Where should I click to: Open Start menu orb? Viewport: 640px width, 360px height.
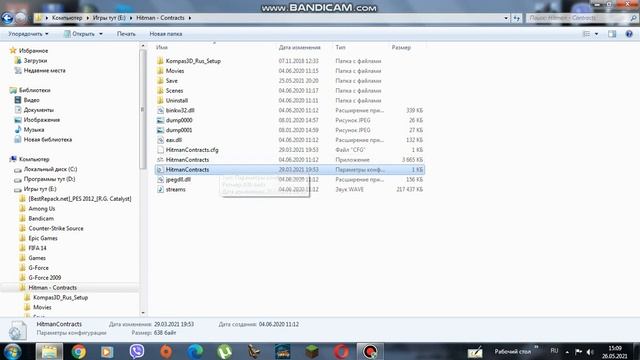point(13,351)
